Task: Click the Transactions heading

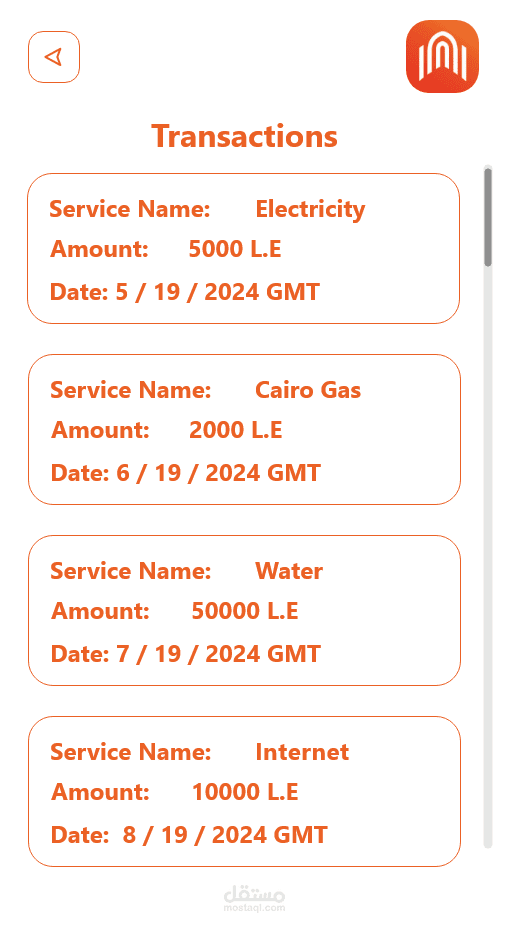Action: pyautogui.click(x=244, y=136)
